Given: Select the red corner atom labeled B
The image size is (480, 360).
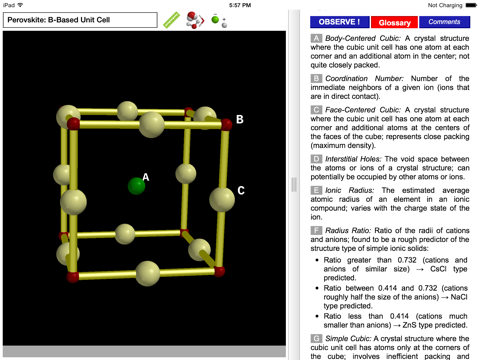Looking at the screenshot, I should [x=226, y=124].
